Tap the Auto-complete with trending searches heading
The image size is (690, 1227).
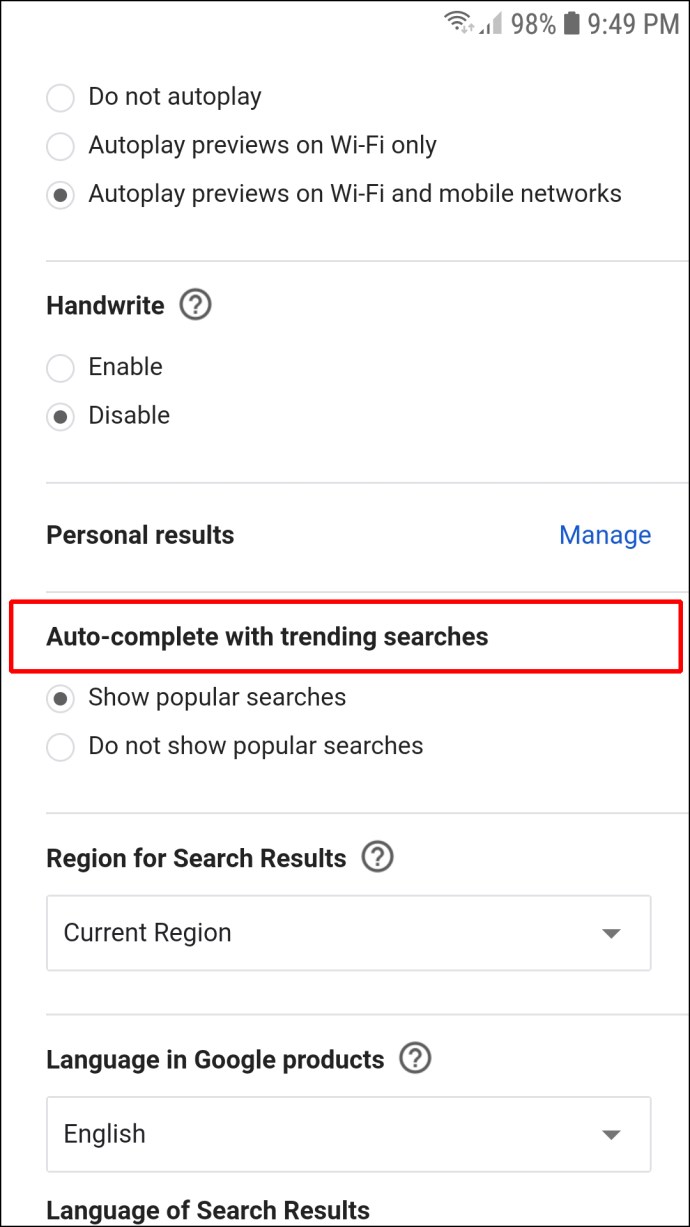pos(267,637)
